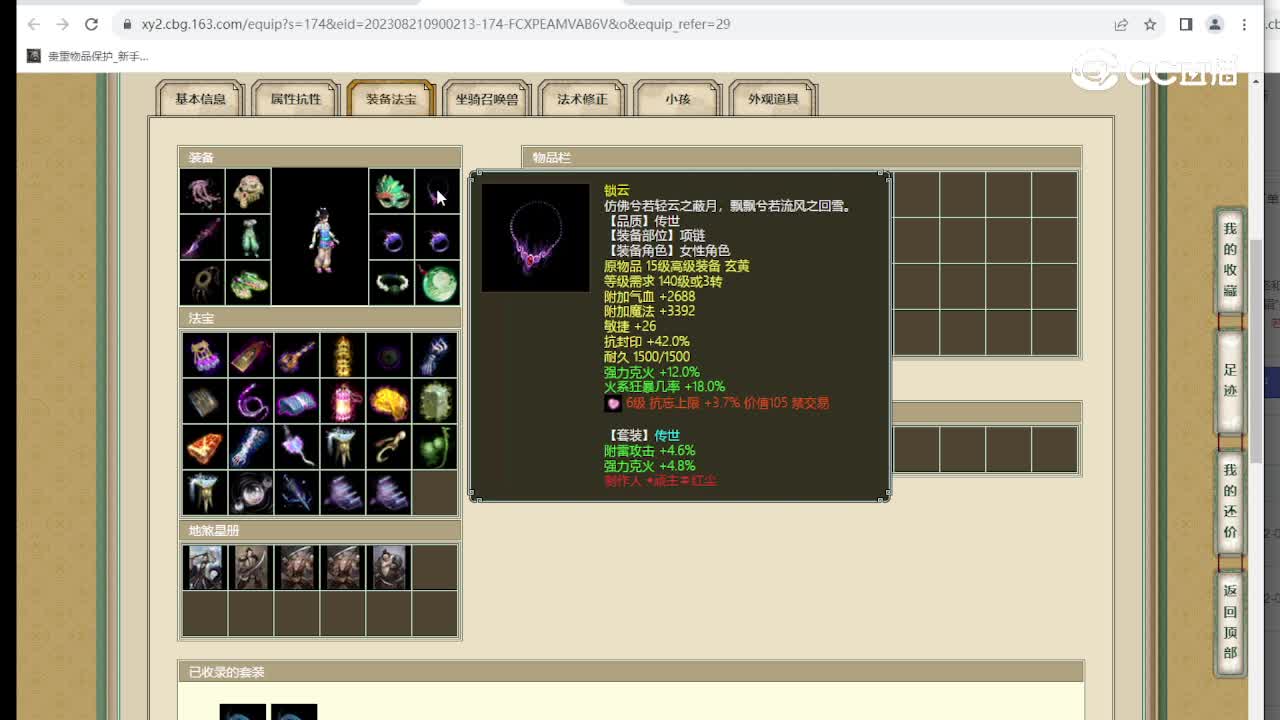Switch to the 坐骑召唤兽 tab
This screenshot has height=720, width=1280.
[487, 99]
